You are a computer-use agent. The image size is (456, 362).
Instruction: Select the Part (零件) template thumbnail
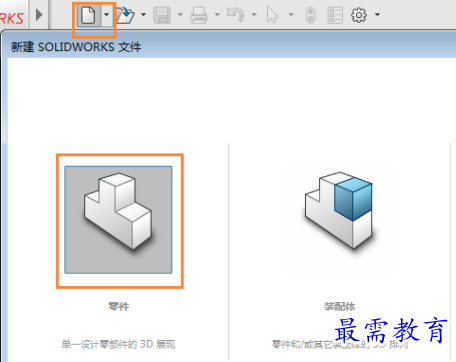[118, 220]
